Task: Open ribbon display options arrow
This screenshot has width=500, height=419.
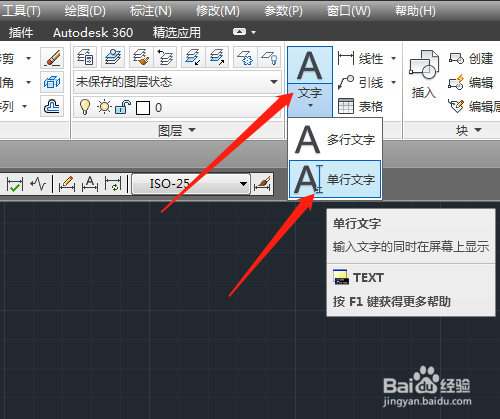Action: tap(254, 32)
